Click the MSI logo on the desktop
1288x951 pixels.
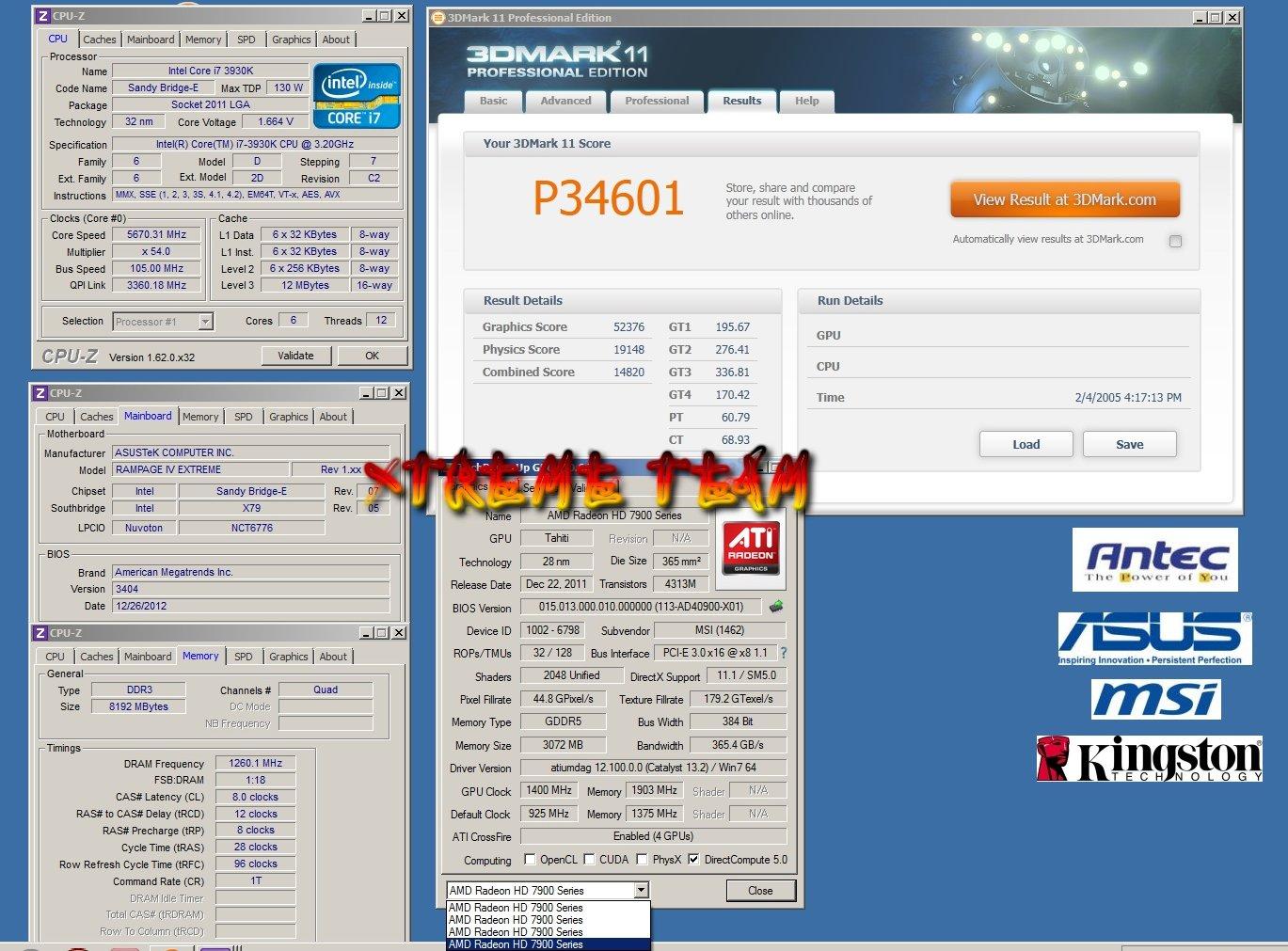1155,700
